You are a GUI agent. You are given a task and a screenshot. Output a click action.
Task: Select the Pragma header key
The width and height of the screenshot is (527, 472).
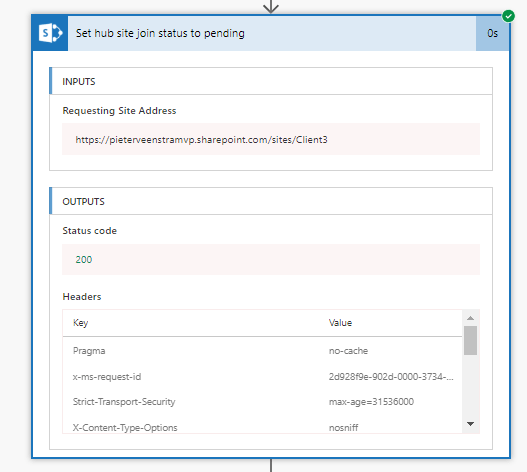click(89, 351)
